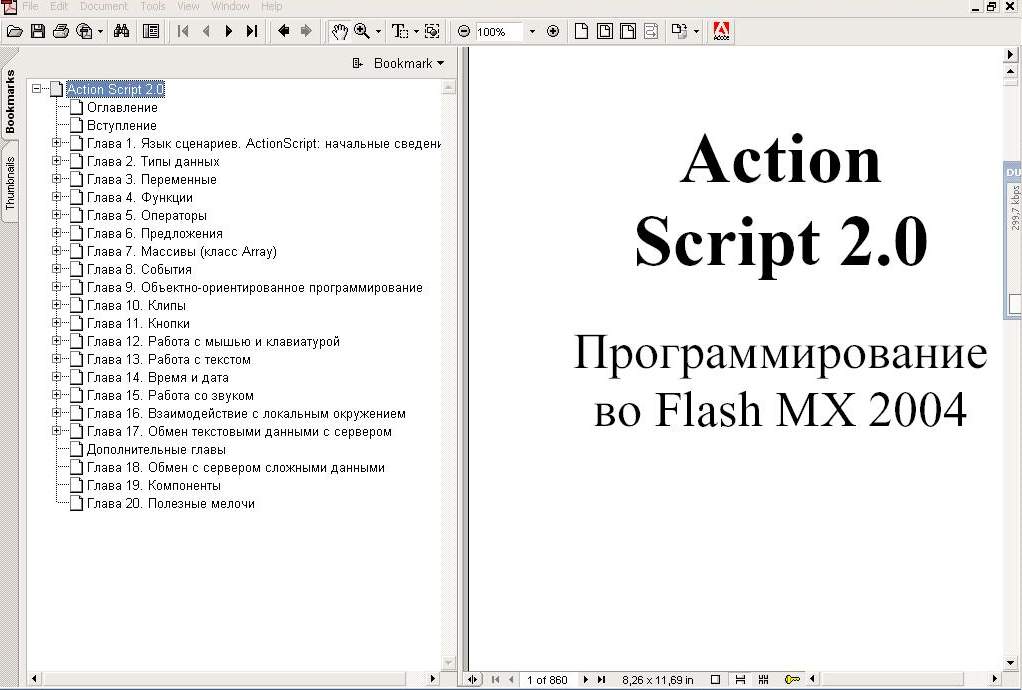
Task: Select the Hand tool
Action: (x=340, y=31)
